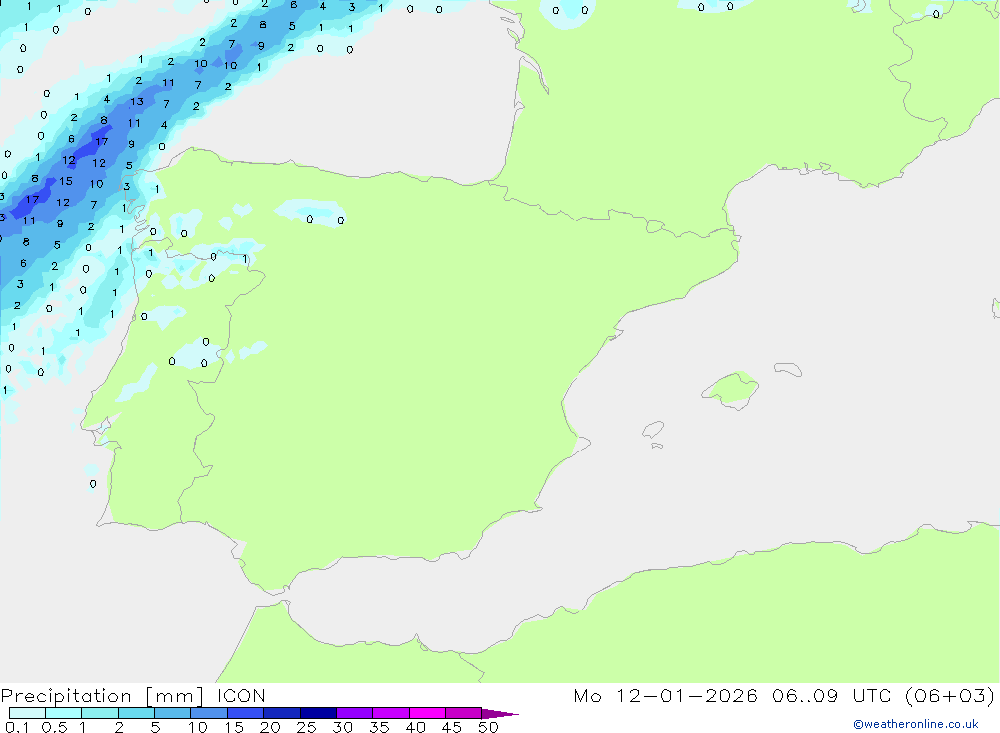Click the 0.1–0.5 mm lightest cyan legend swatch
The image size is (1000, 733).
pos(27,713)
